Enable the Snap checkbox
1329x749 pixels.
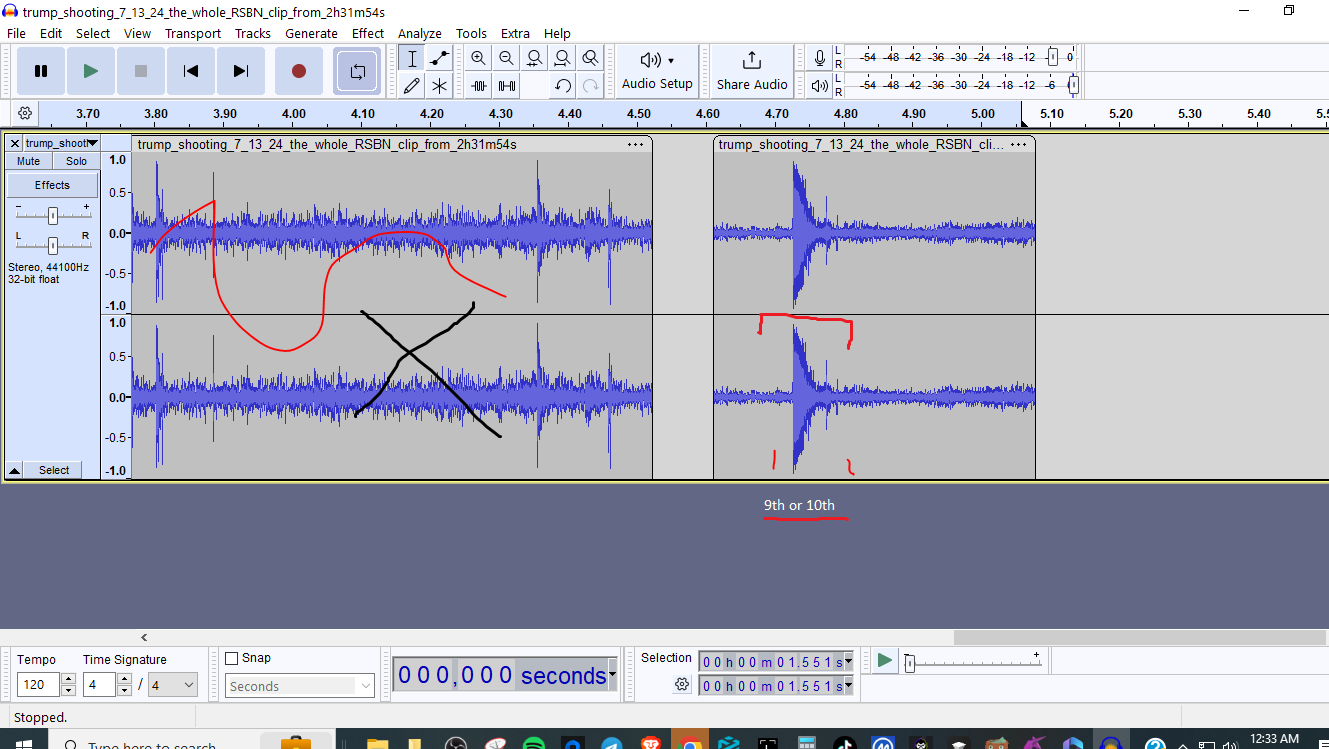(x=232, y=658)
